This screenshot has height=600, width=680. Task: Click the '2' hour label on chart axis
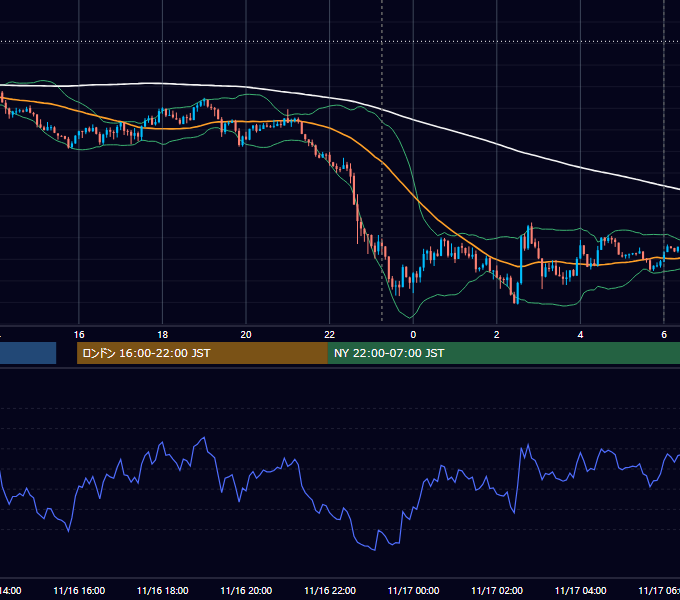(x=497, y=335)
